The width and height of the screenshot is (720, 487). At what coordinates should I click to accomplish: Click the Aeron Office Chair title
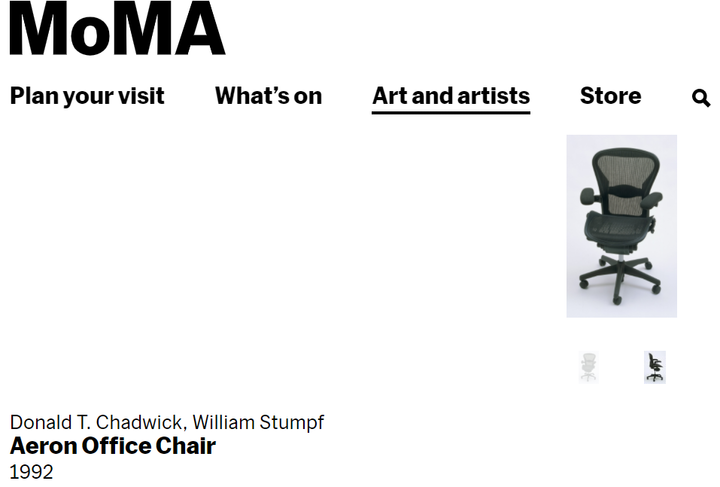pos(112,446)
